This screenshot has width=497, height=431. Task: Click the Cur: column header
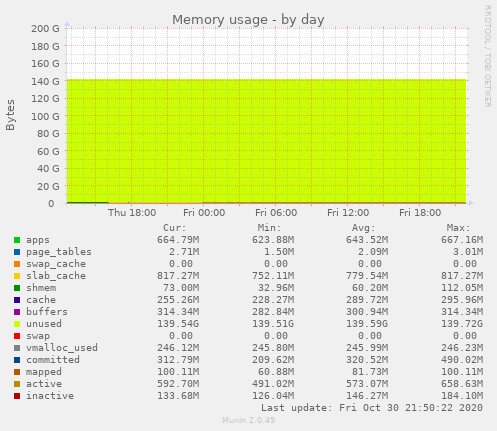(x=175, y=228)
